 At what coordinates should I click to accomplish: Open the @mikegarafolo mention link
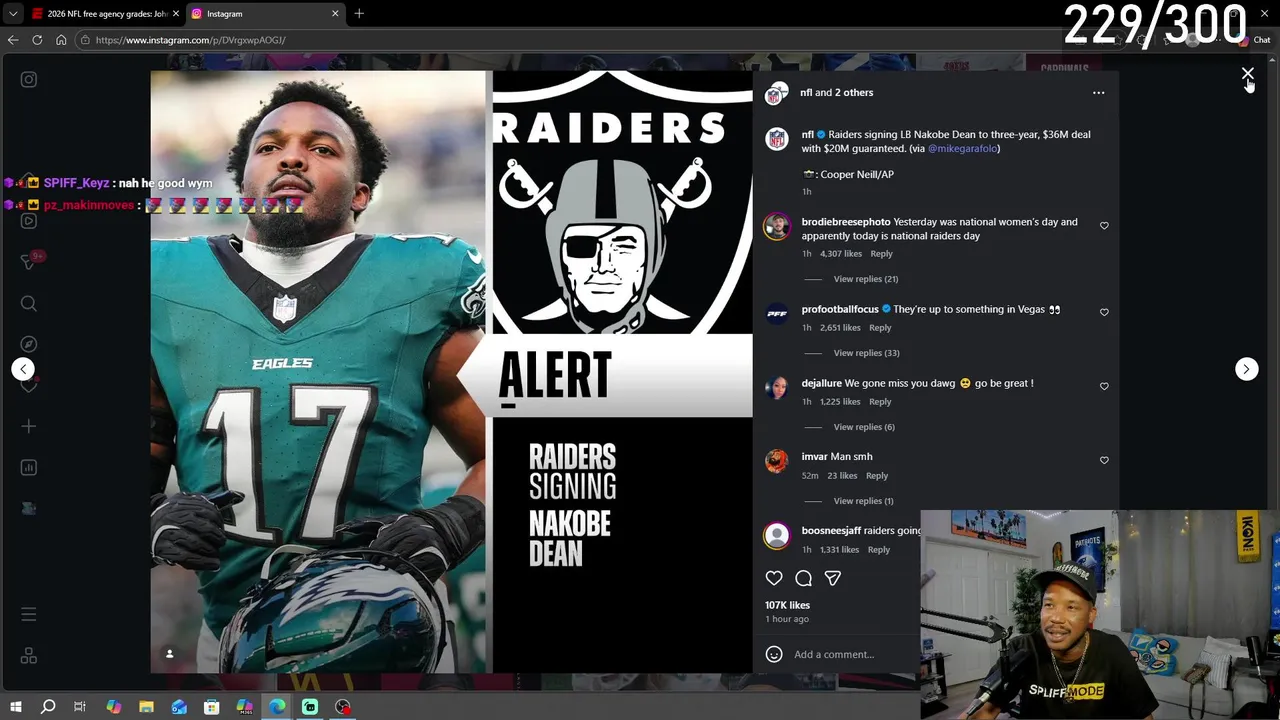(x=962, y=148)
